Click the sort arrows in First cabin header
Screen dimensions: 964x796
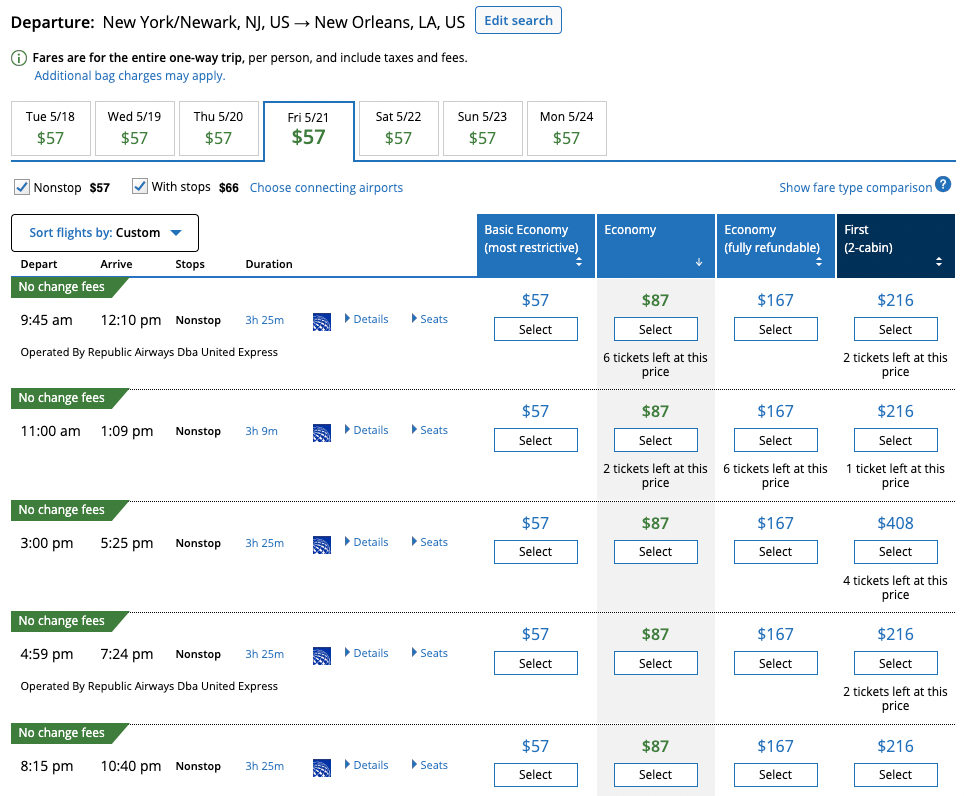click(x=938, y=262)
